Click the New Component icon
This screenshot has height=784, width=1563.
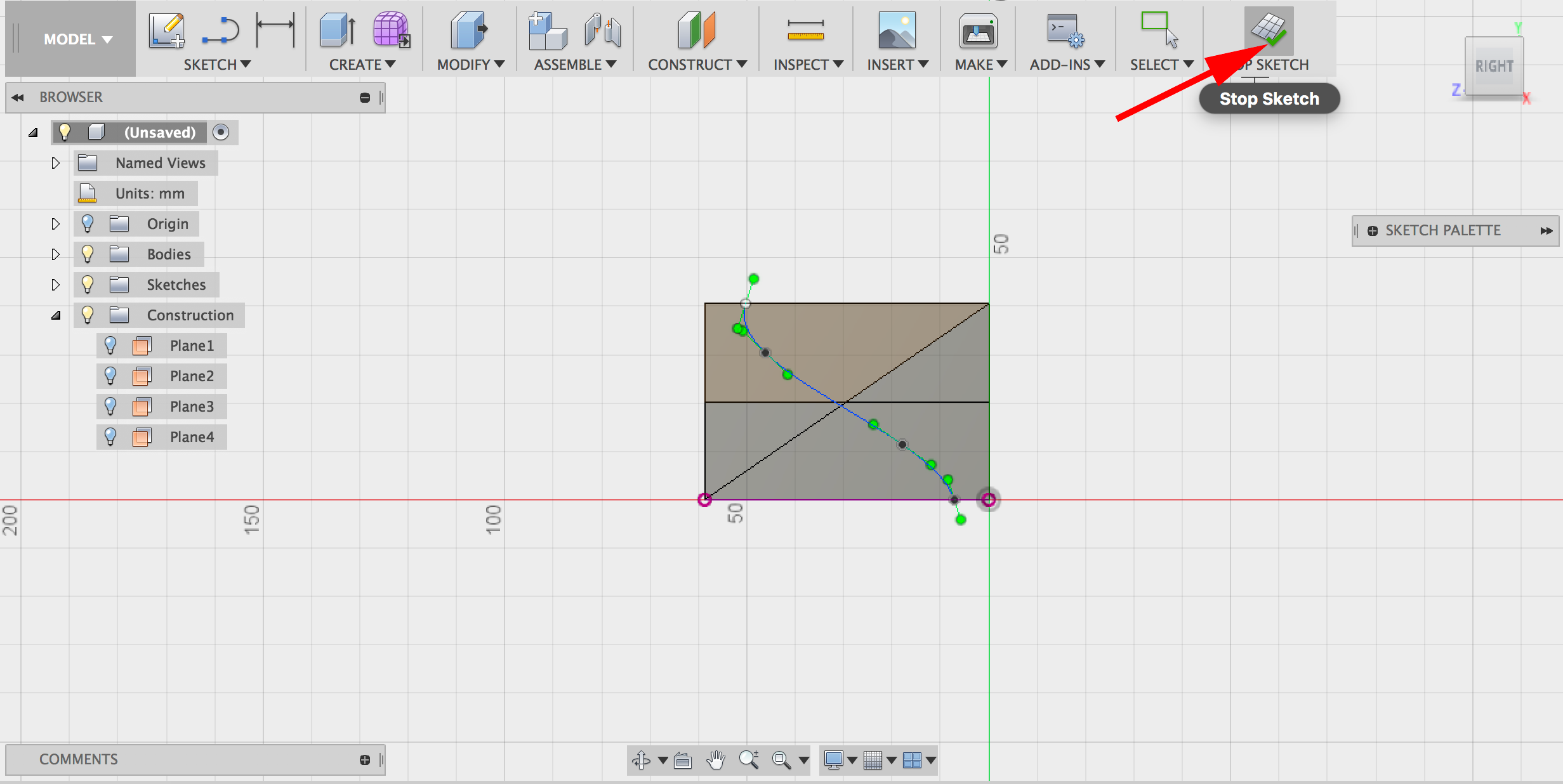(547, 30)
